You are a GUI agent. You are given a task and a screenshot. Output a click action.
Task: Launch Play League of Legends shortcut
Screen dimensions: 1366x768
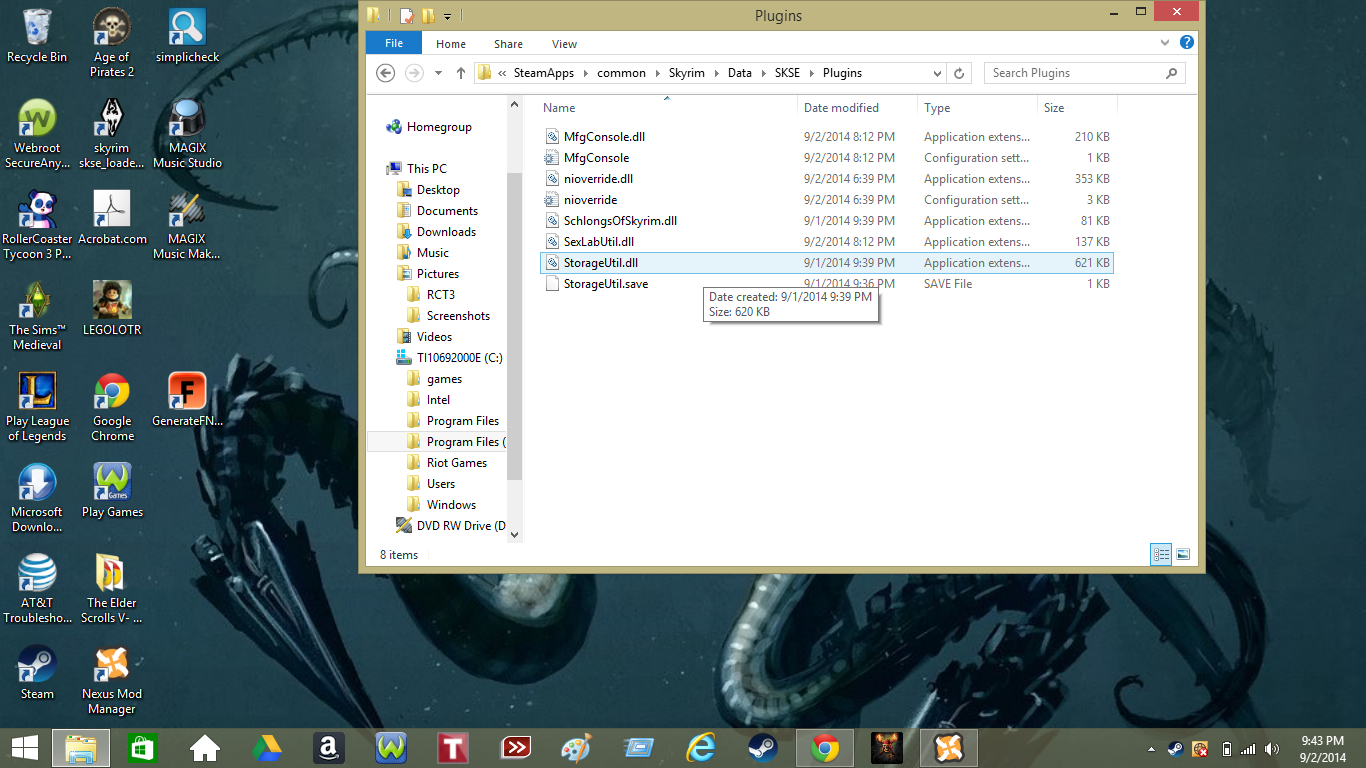(x=37, y=407)
